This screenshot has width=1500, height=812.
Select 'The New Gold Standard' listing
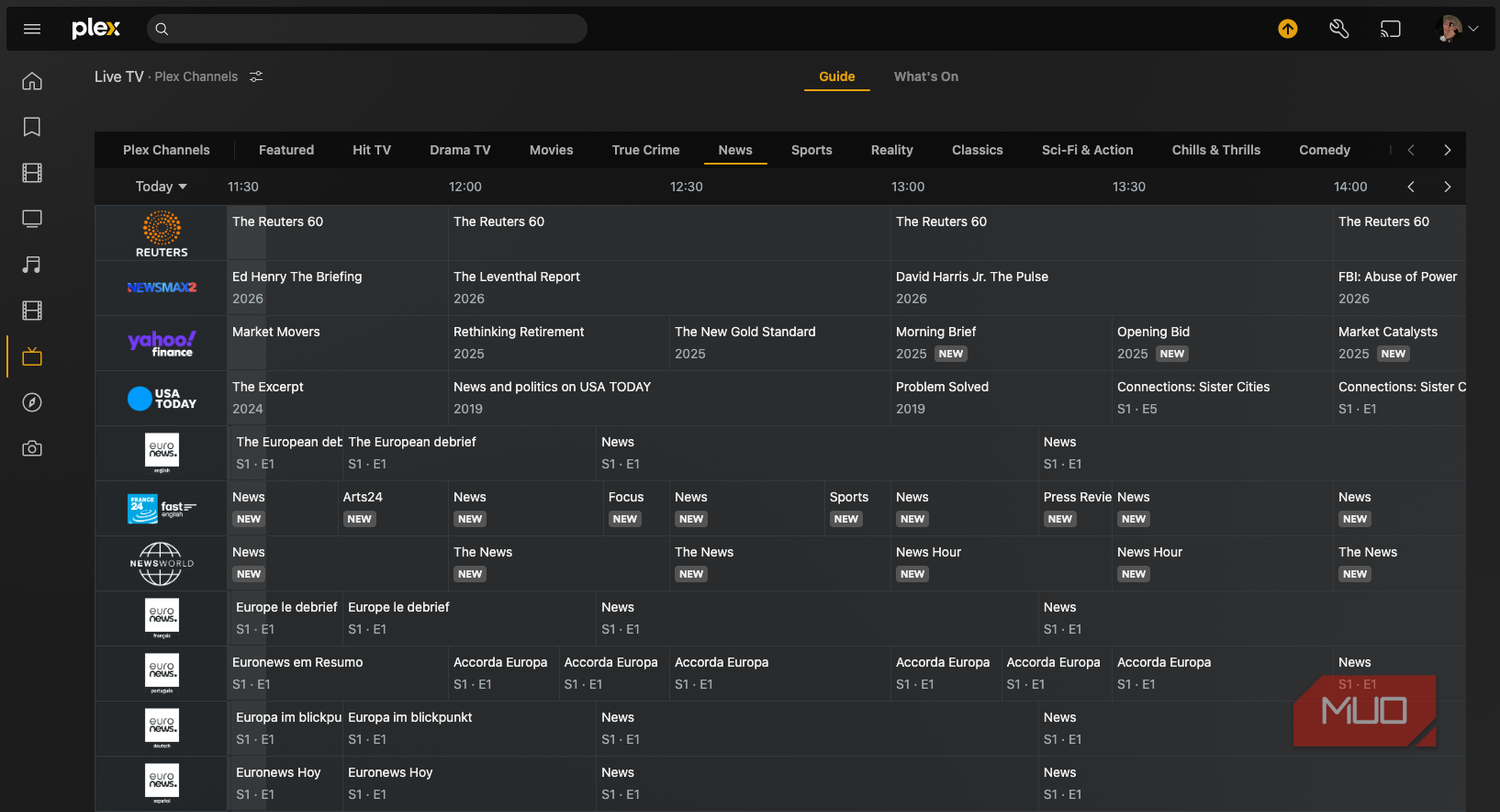[780, 343]
